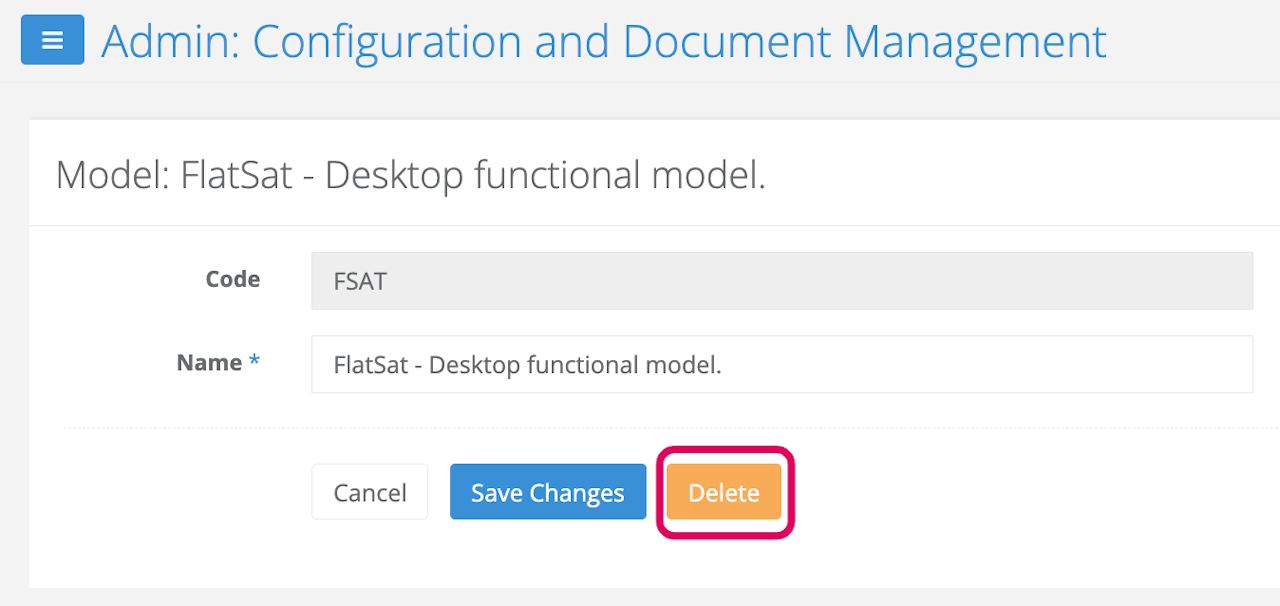Click the Name field label
Viewport: 1280px width, 606px height.
(x=209, y=363)
